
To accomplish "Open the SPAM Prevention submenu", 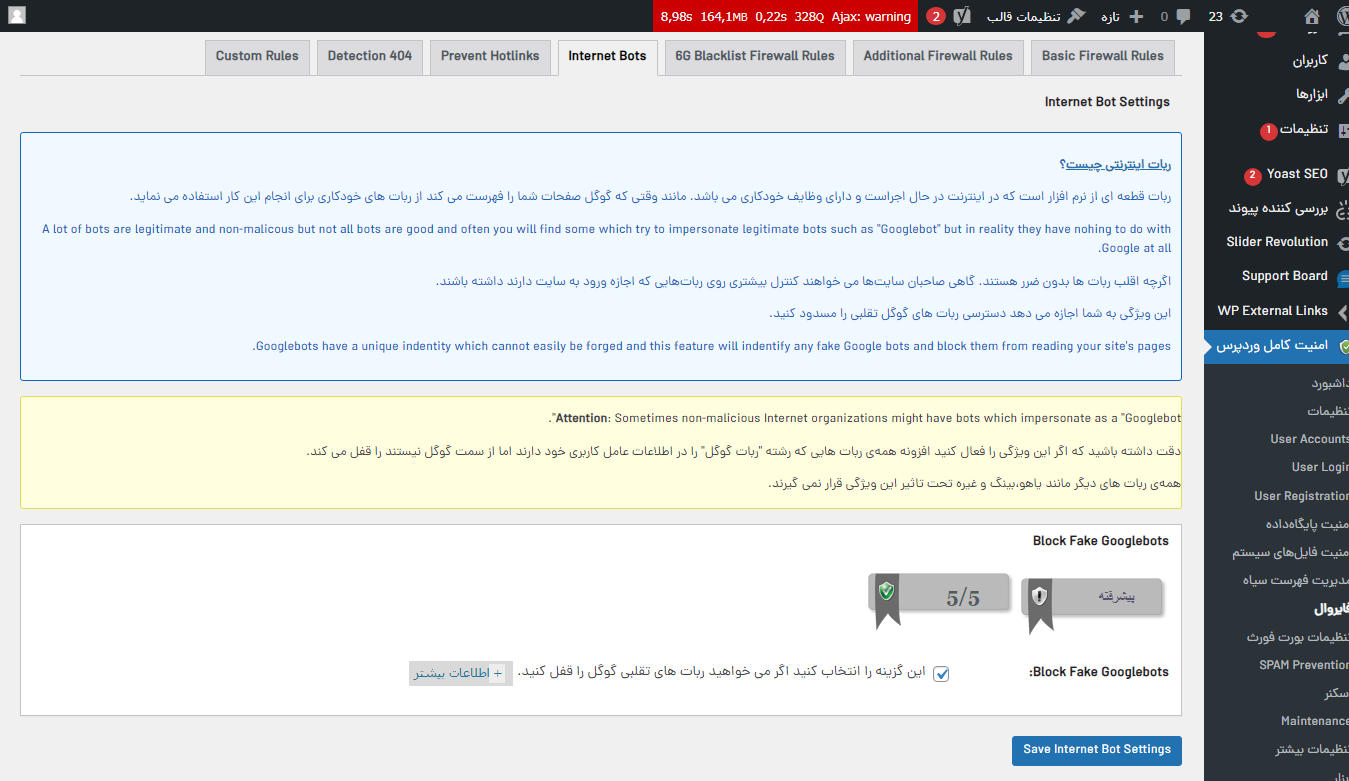I will (1303, 665).
